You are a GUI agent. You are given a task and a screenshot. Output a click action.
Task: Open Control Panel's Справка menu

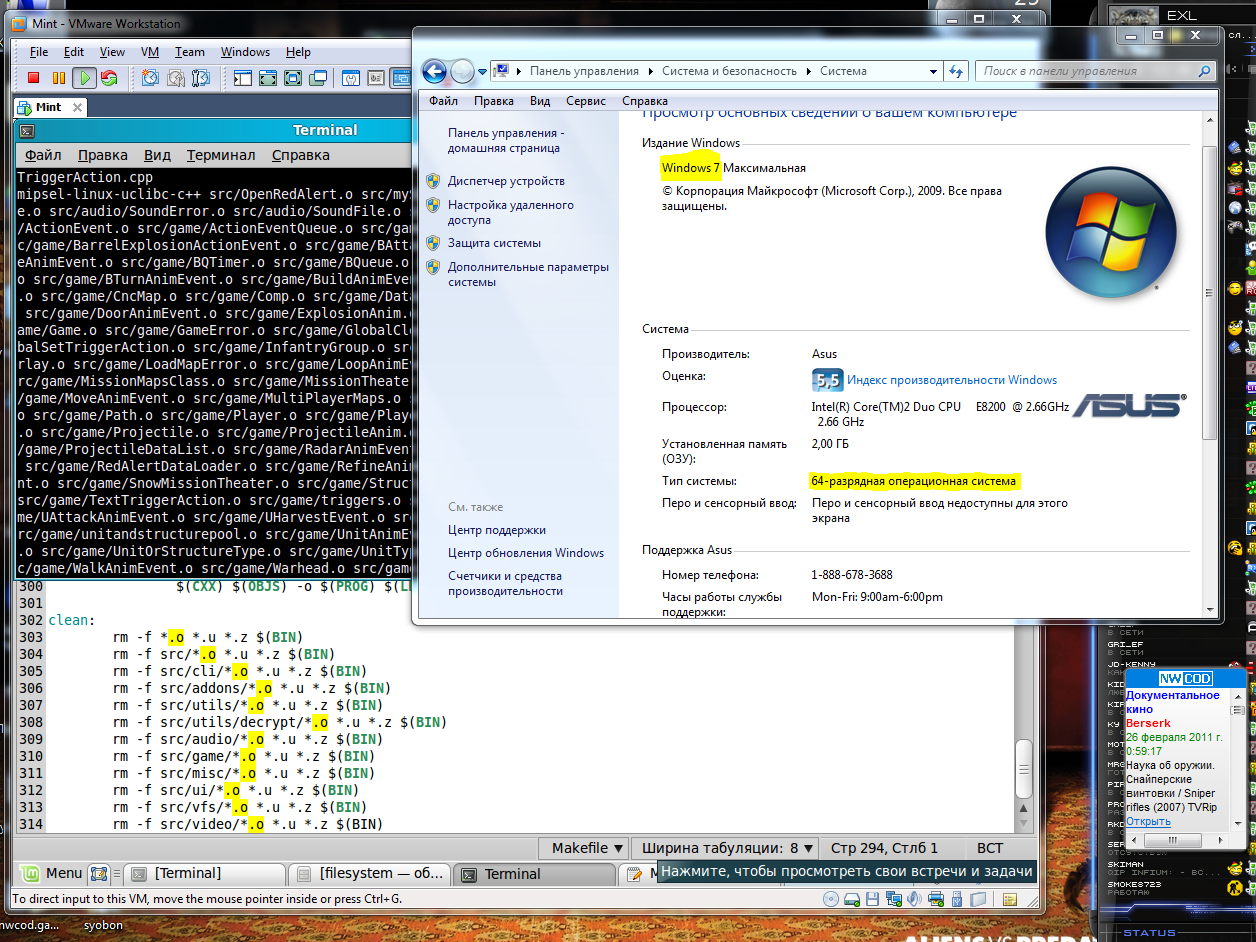[645, 101]
